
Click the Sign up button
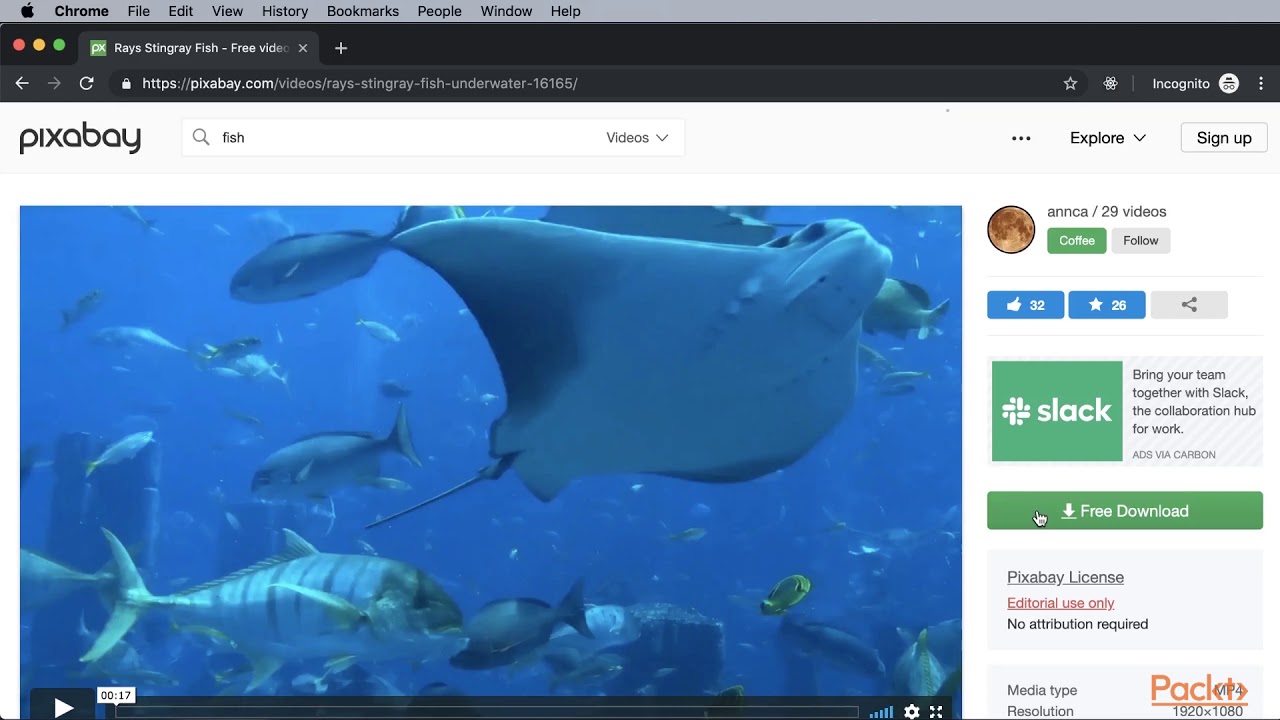(1224, 138)
